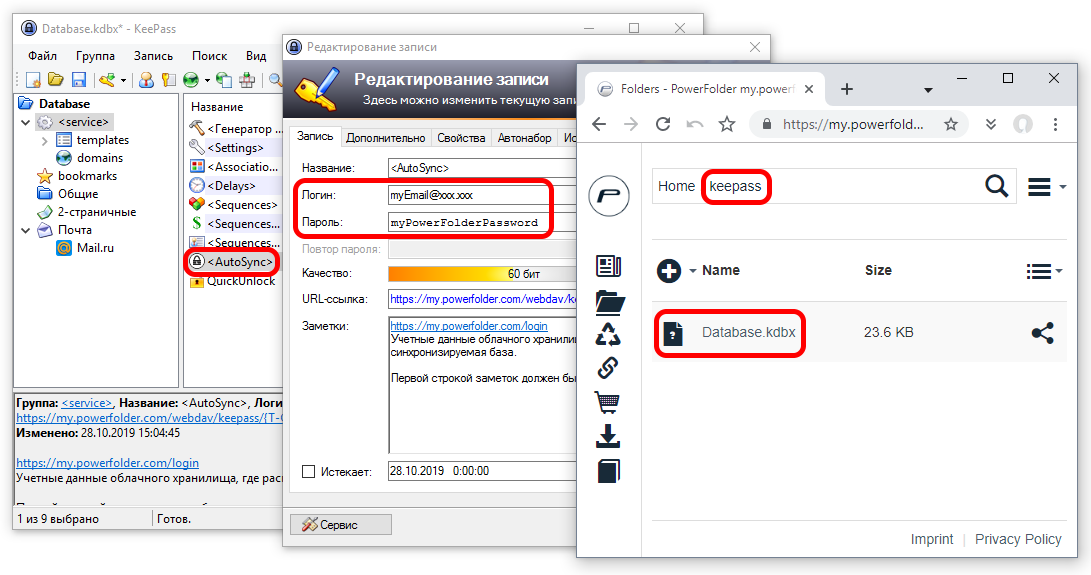Open the <service> group link in details pane
Image resolution: width=1091 pixels, height=575 pixels.
coord(86,402)
